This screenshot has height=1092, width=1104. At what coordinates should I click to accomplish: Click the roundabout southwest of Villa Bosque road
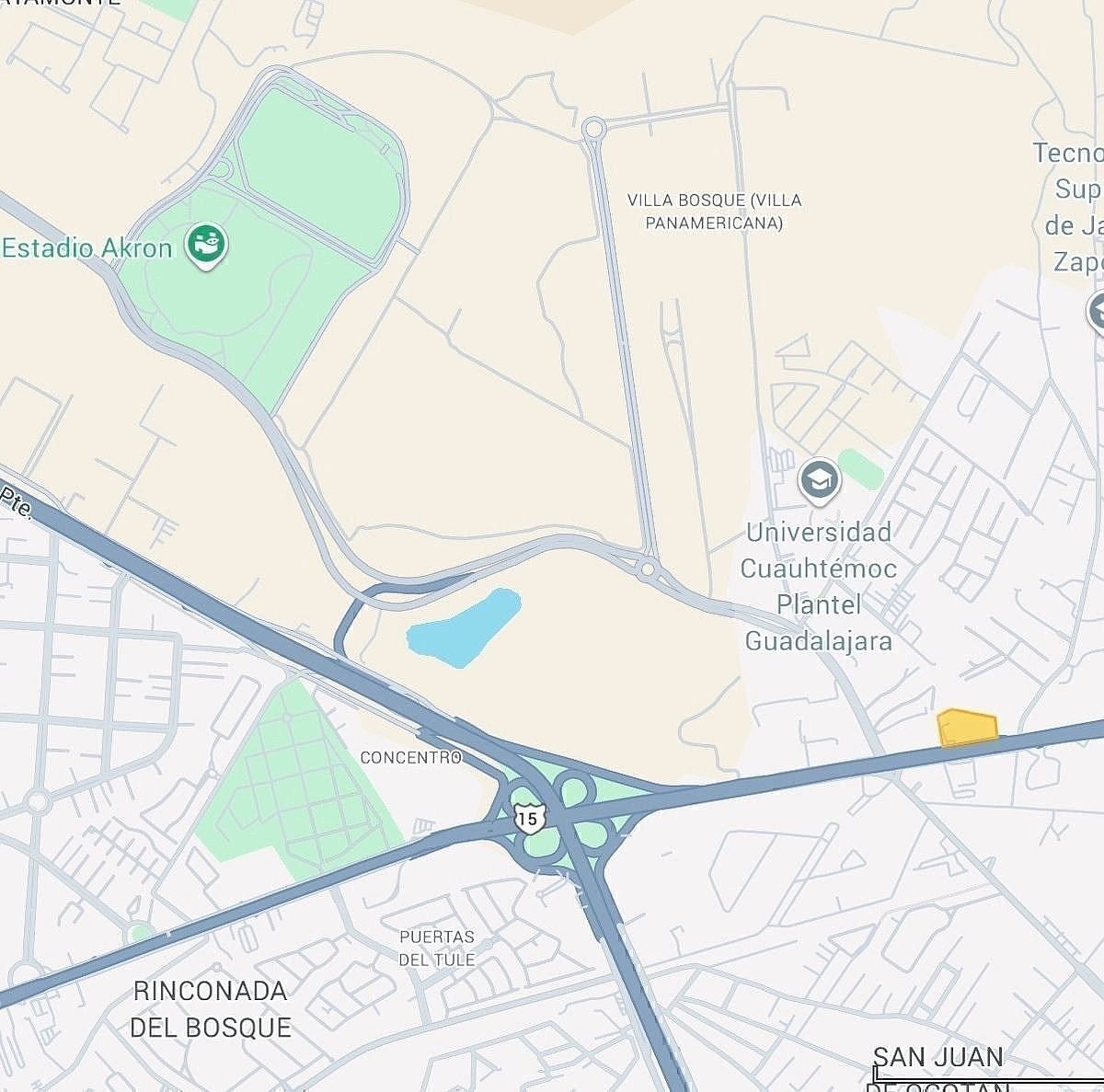tap(648, 570)
